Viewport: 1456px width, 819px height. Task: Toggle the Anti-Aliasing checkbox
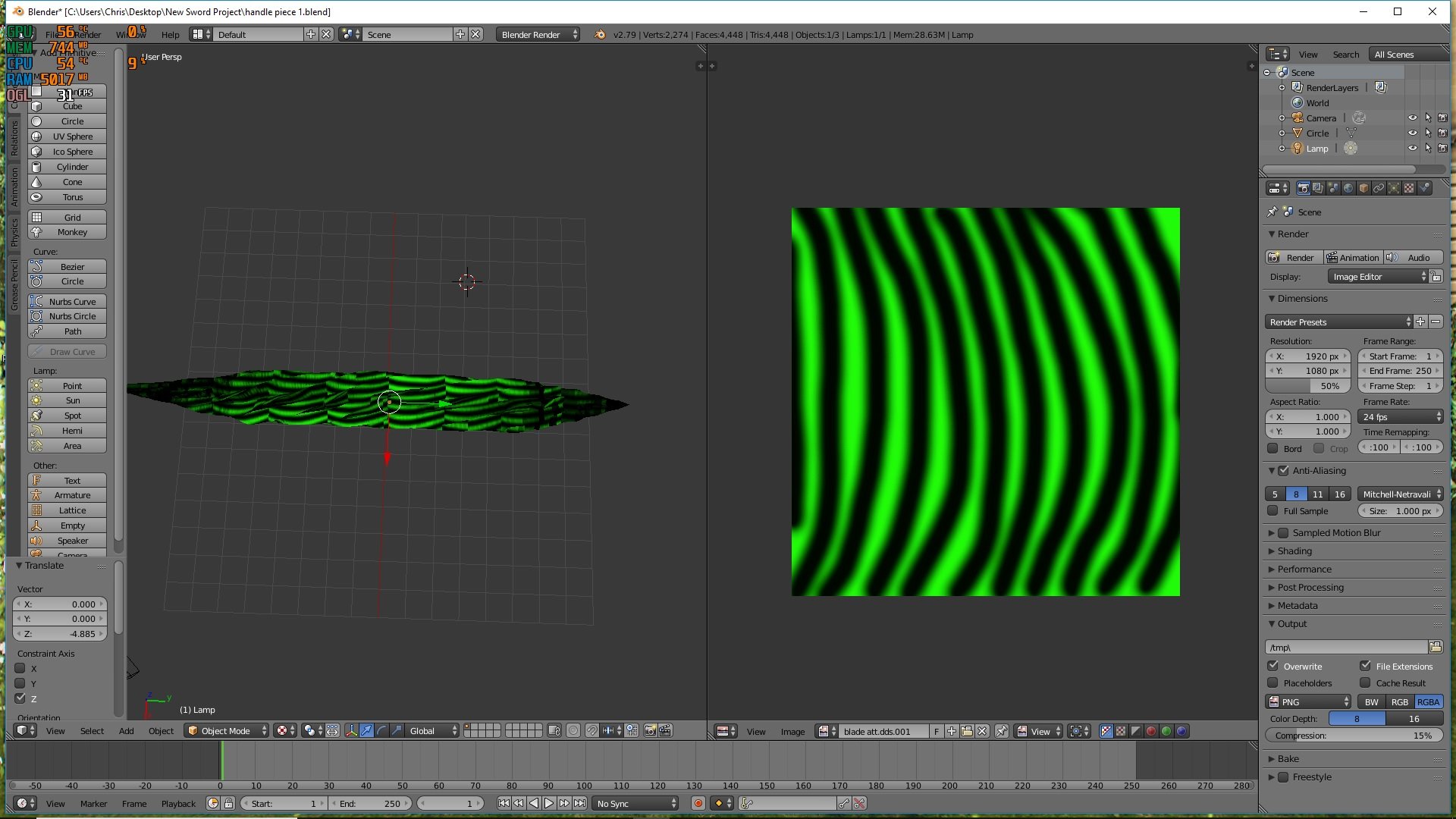tap(1283, 471)
